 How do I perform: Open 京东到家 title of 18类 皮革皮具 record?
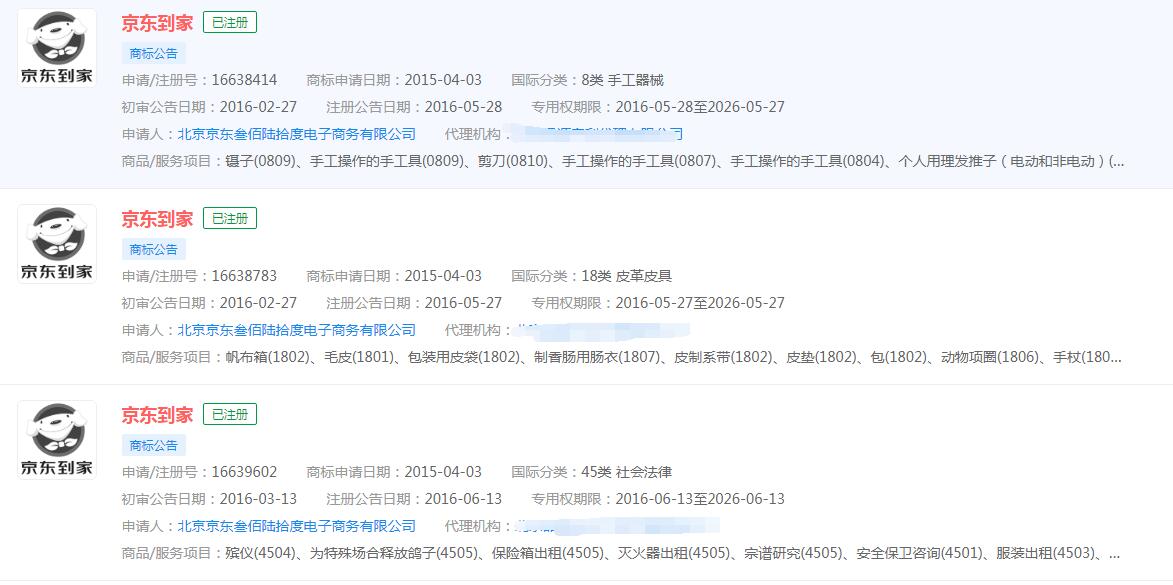point(157,218)
